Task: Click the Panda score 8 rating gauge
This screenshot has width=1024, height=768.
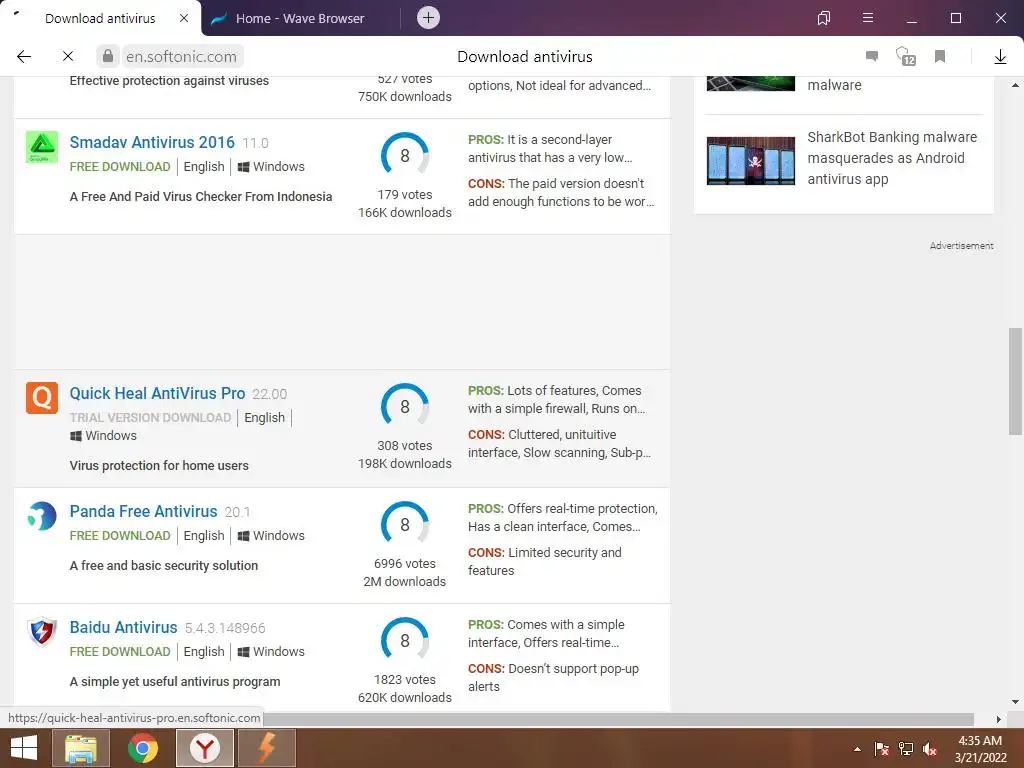Action: 405,524
